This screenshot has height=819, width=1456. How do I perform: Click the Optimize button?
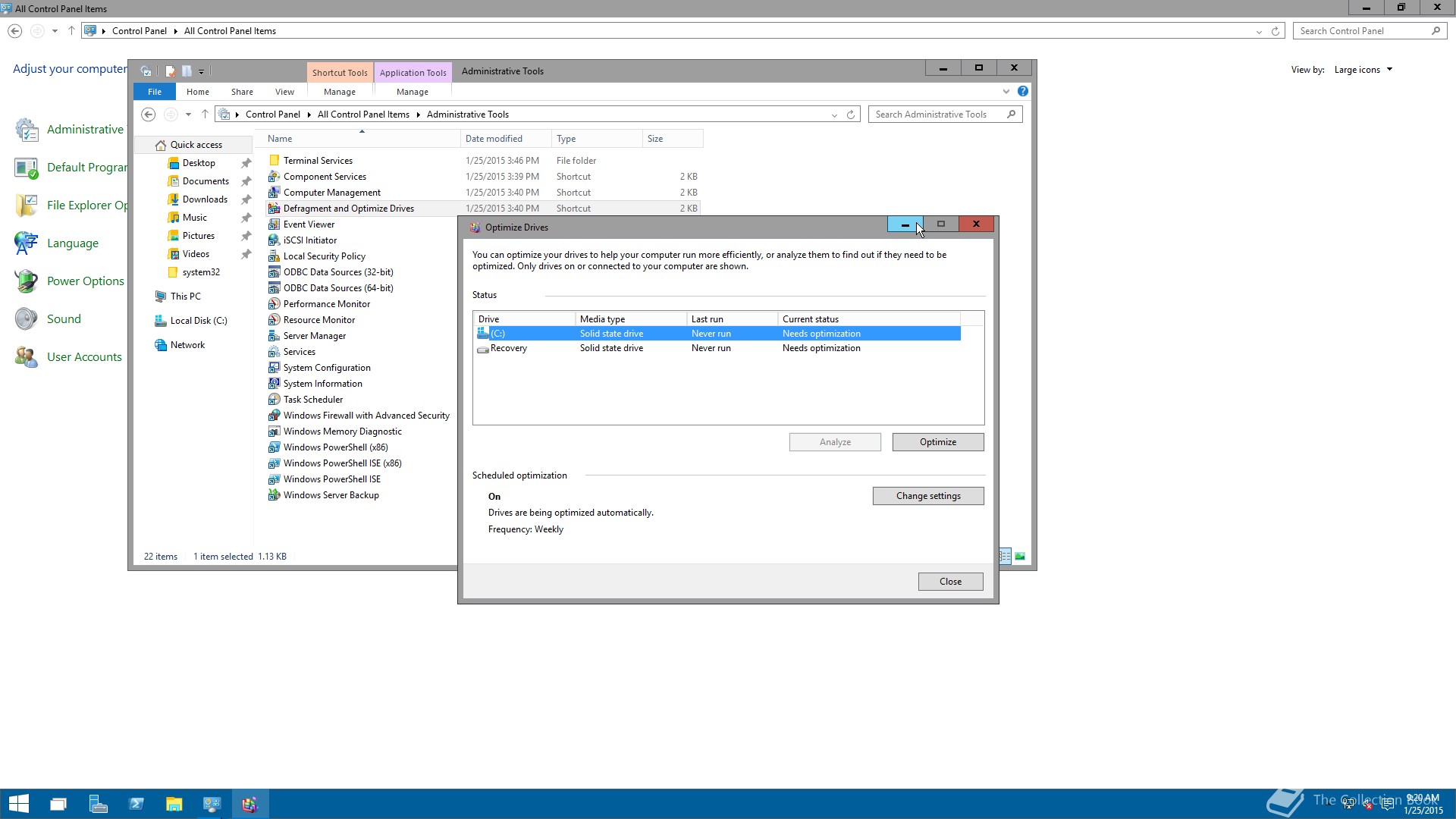point(938,442)
